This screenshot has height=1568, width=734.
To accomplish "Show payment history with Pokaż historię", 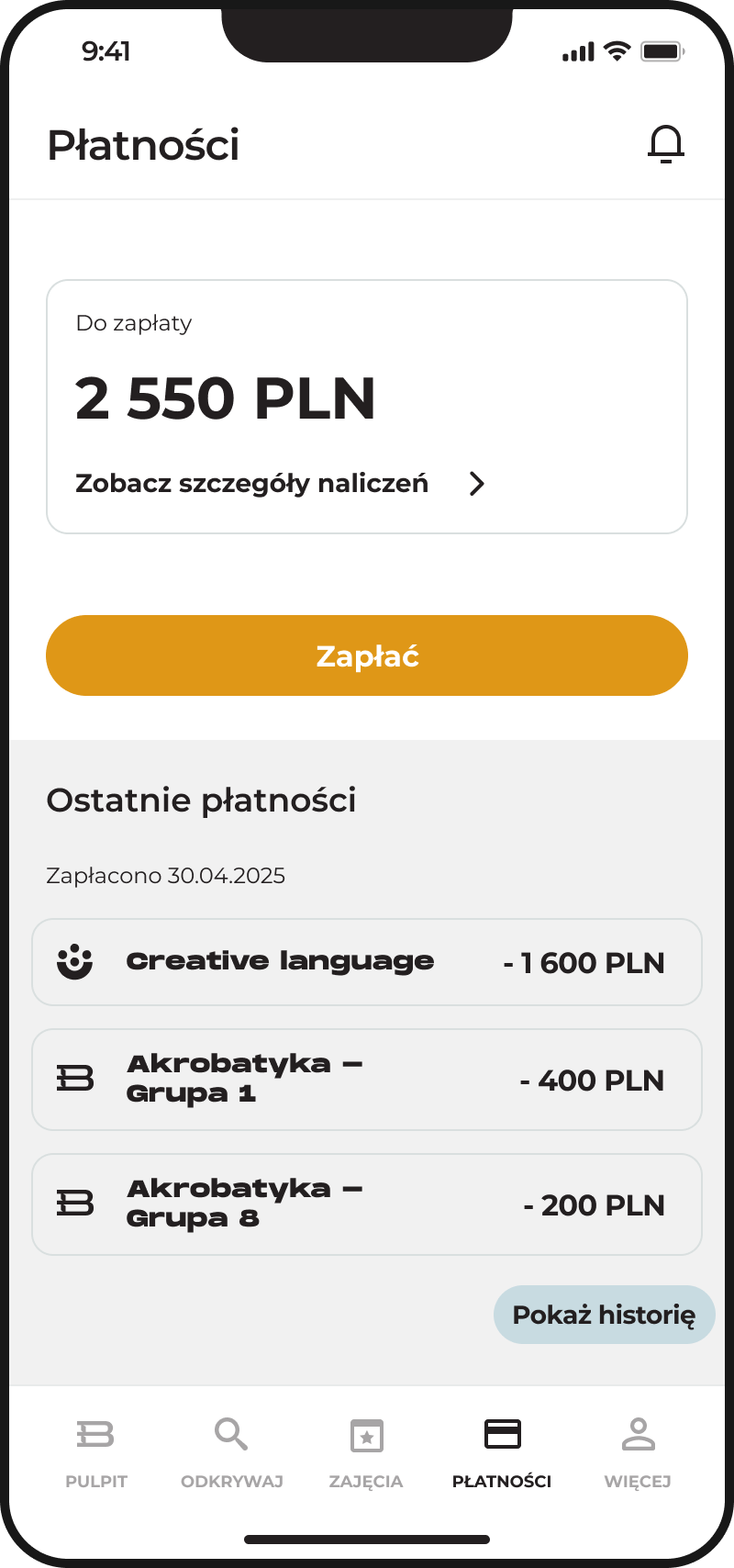I will (604, 1315).
